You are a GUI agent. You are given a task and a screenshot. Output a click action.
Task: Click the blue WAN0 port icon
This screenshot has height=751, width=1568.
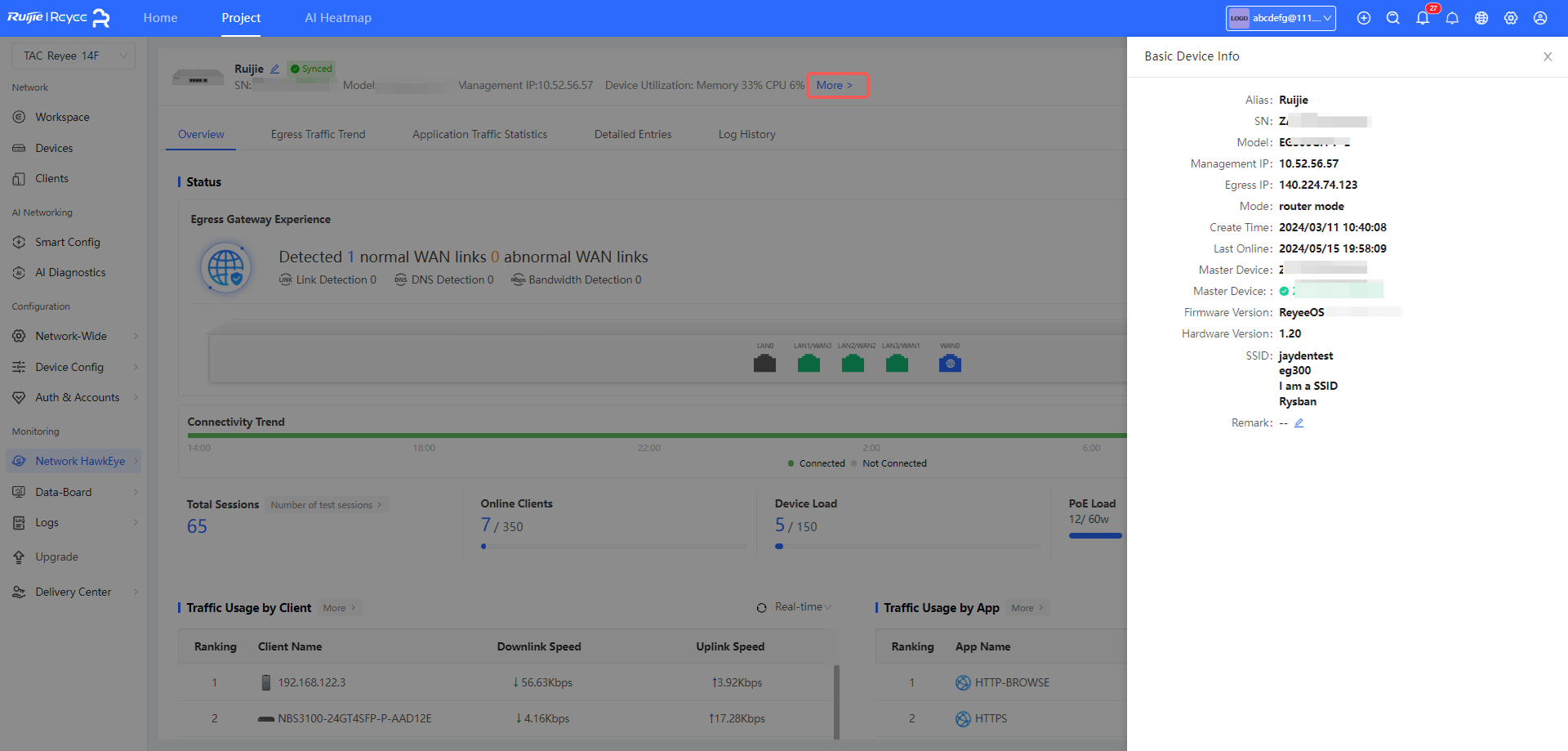point(950,364)
